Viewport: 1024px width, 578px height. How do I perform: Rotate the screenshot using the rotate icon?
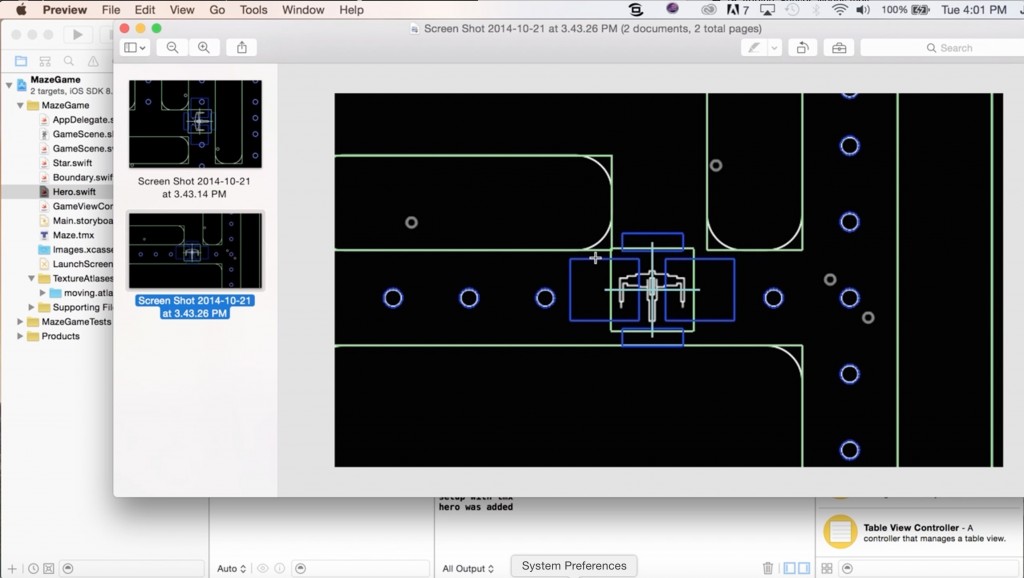click(802, 47)
